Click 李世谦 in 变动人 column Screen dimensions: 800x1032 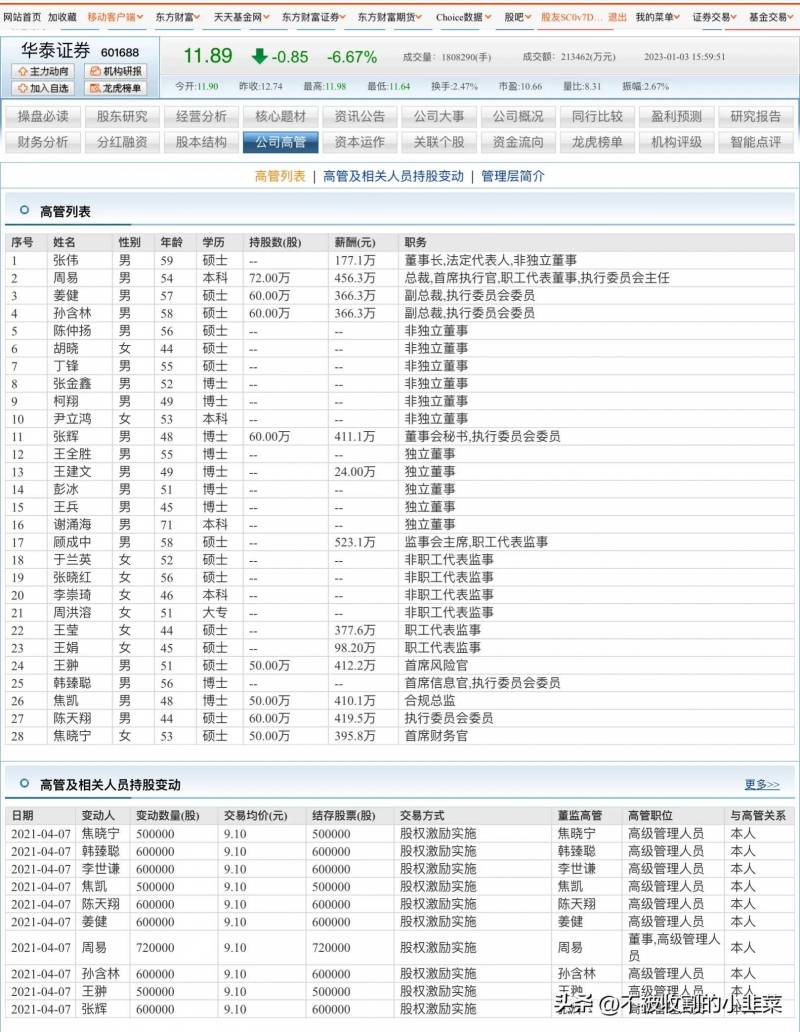pos(101,869)
